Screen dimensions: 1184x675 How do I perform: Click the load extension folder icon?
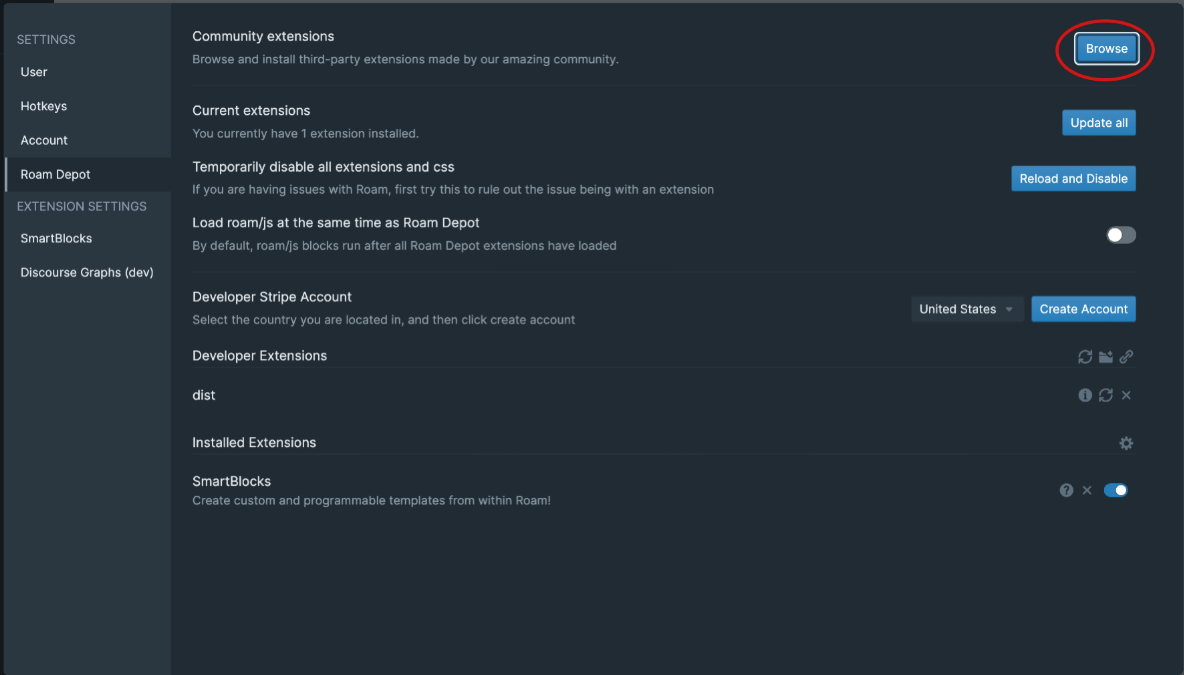[1106, 357]
